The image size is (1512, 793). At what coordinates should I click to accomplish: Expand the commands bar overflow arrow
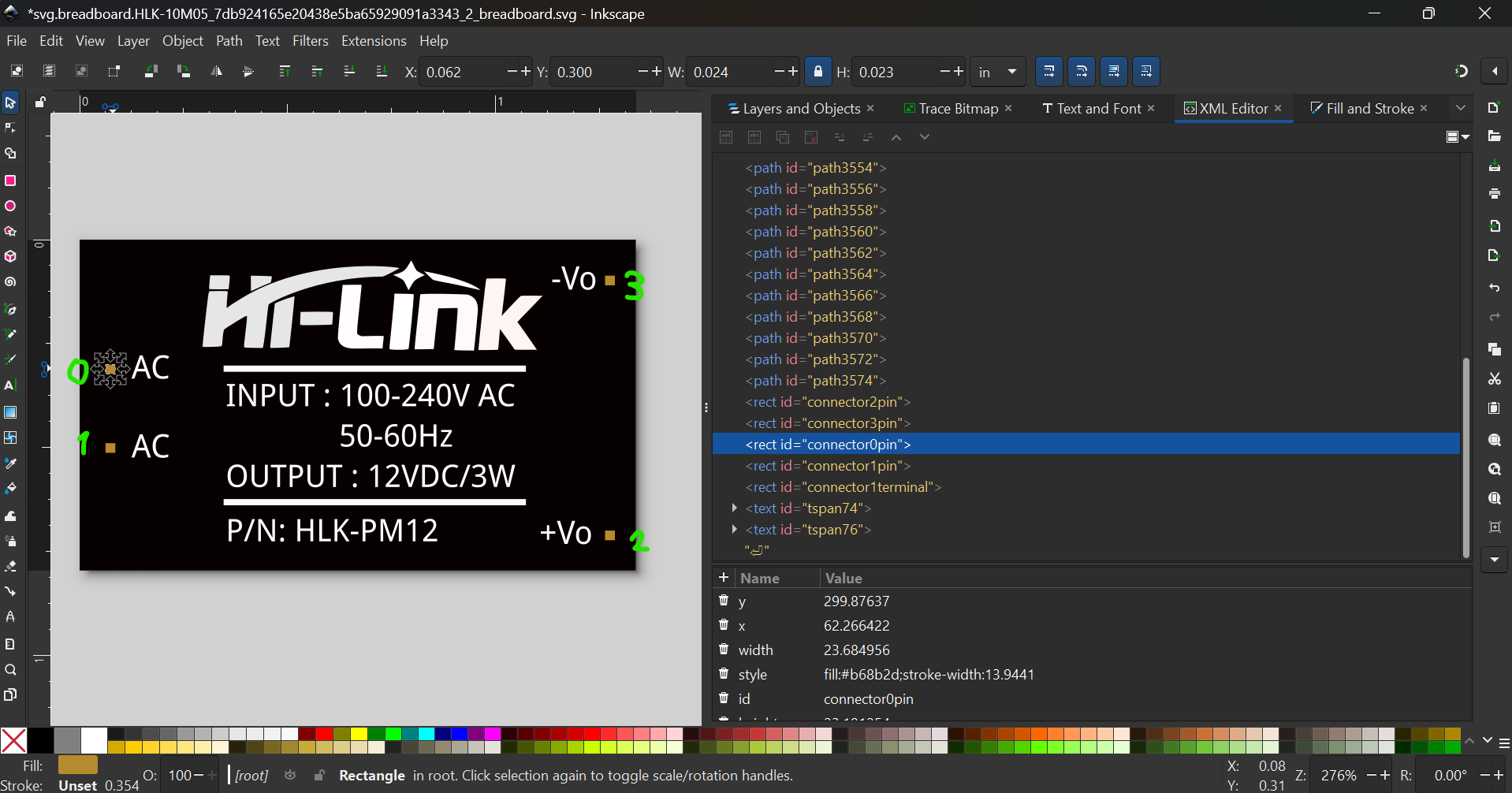point(1494,560)
